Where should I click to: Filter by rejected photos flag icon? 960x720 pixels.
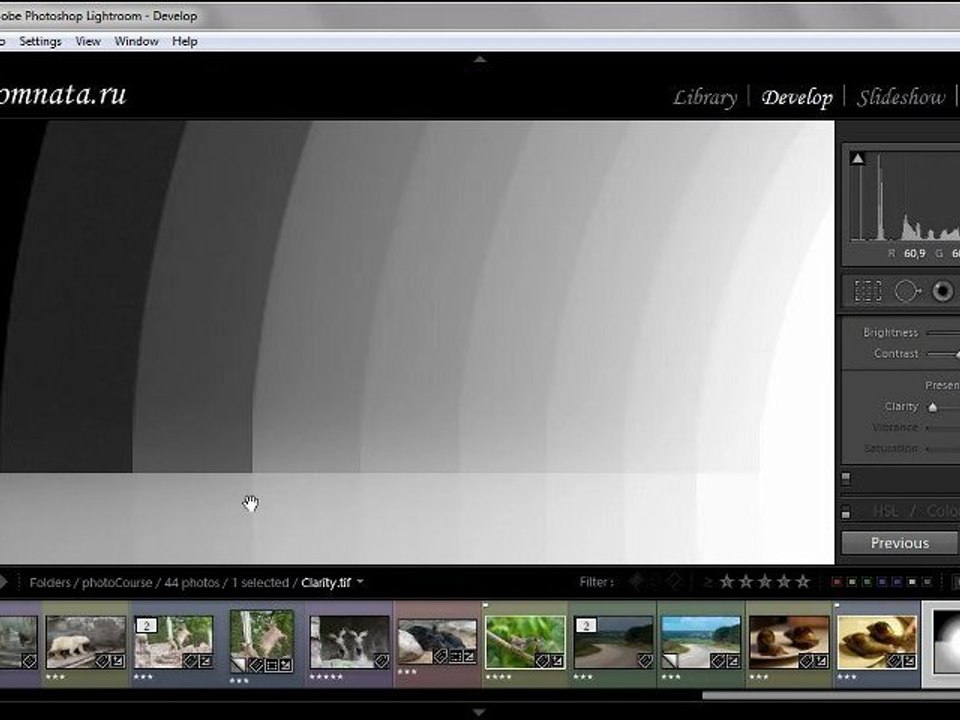(x=675, y=581)
